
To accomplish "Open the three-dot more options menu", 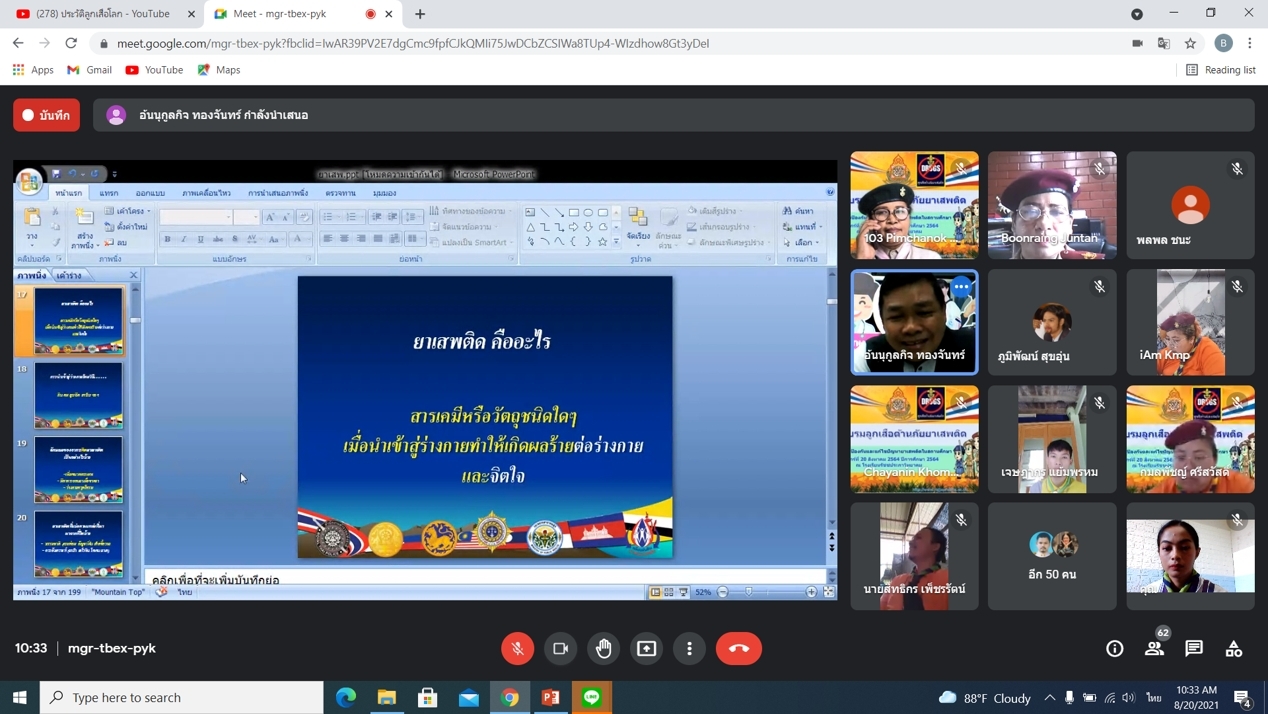I will (x=690, y=648).
